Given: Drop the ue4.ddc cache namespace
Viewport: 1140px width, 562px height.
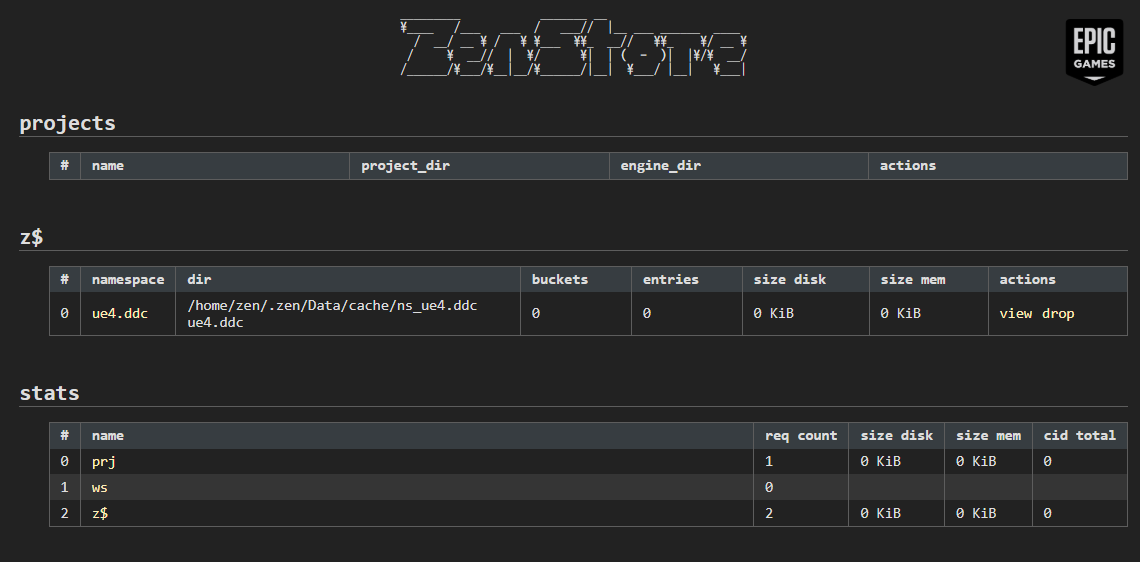Looking at the screenshot, I should pyautogui.click(x=1058, y=313).
